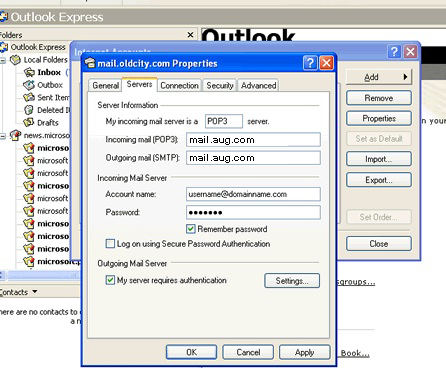Close the folders pane with X
This screenshot has height=368, width=446.
pos(190,35)
